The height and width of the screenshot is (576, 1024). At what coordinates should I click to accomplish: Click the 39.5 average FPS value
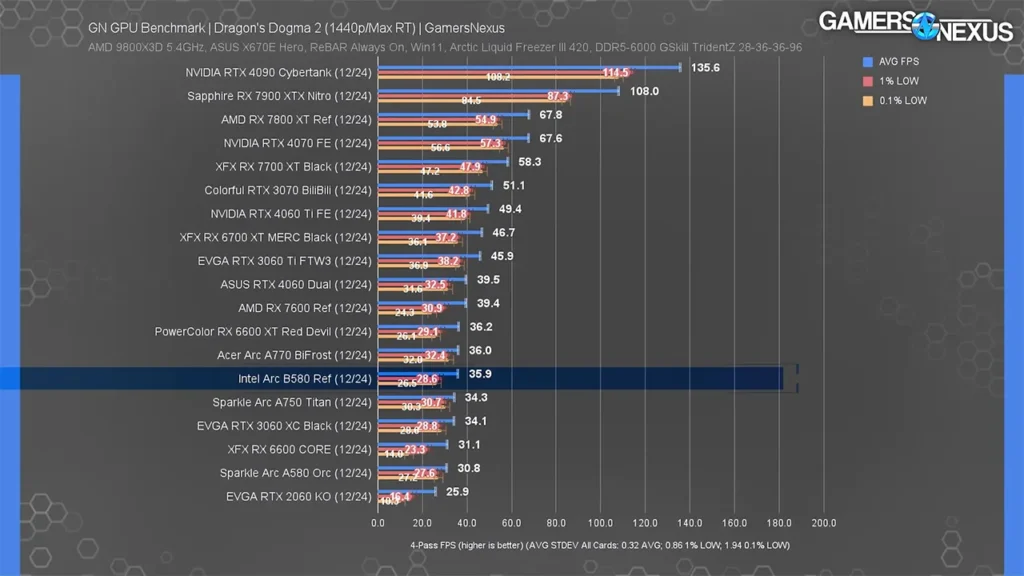(488, 280)
